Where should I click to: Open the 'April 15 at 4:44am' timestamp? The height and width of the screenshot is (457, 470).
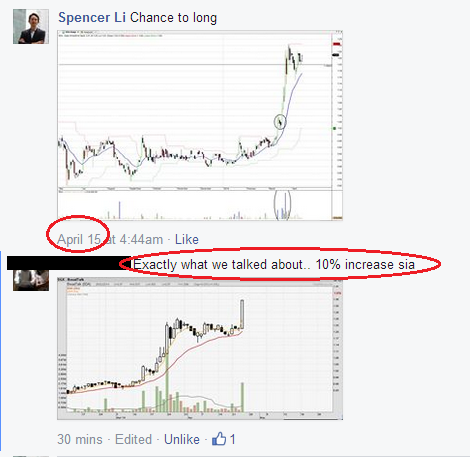click(x=110, y=239)
